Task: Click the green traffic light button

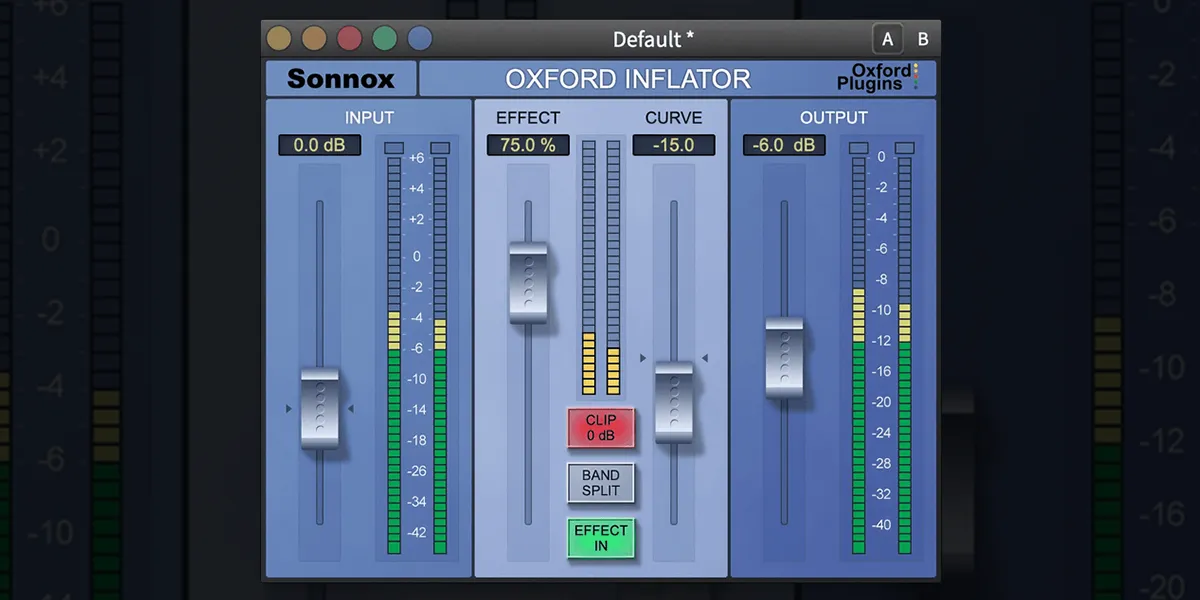Action: 384,37
